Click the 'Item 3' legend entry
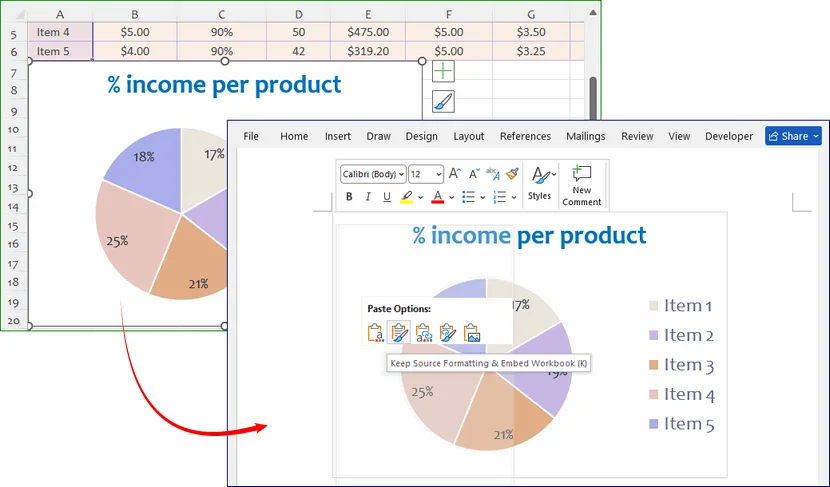Screen dimensions: 830x487 pyautogui.click(x=681, y=365)
